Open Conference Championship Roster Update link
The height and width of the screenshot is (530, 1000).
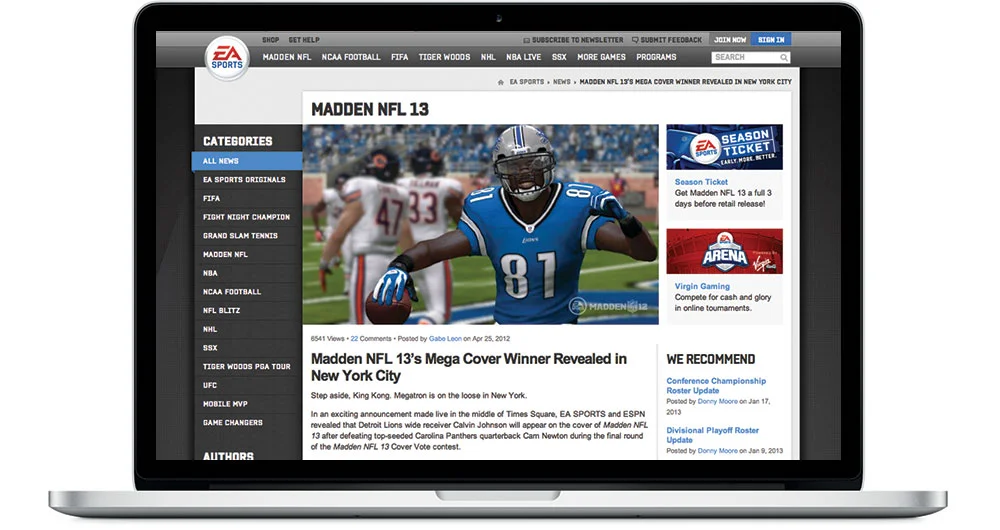coord(716,386)
